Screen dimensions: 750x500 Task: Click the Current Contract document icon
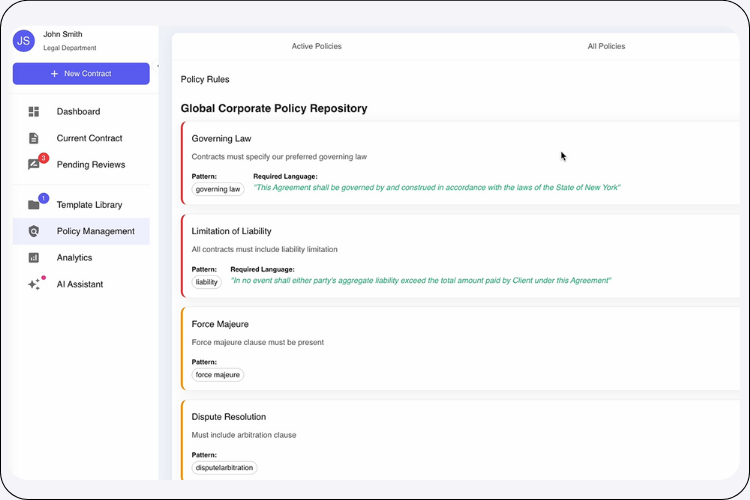pos(34,138)
